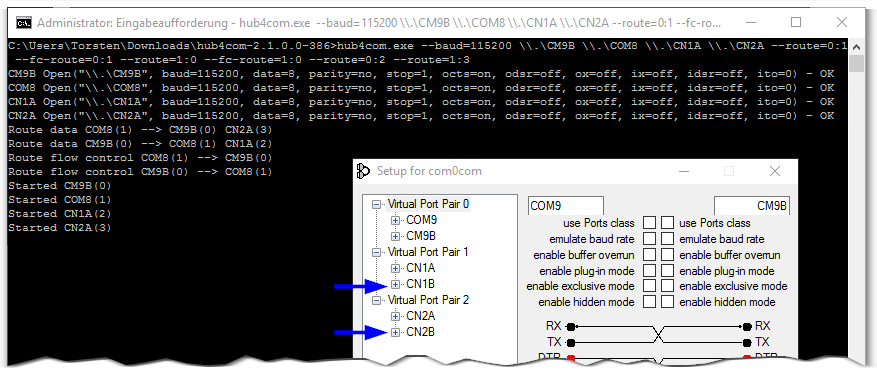Maximize the command prompt window
This screenshot has width=877, height=377.
point(796,22)
